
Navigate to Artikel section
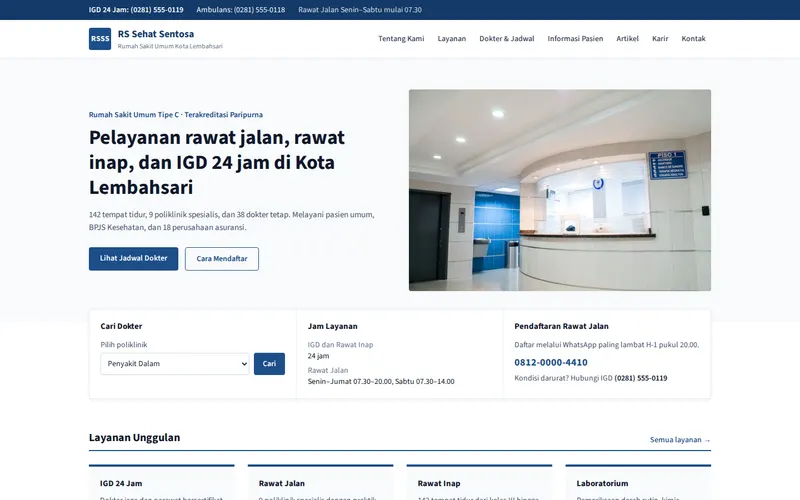click(627, 39)
